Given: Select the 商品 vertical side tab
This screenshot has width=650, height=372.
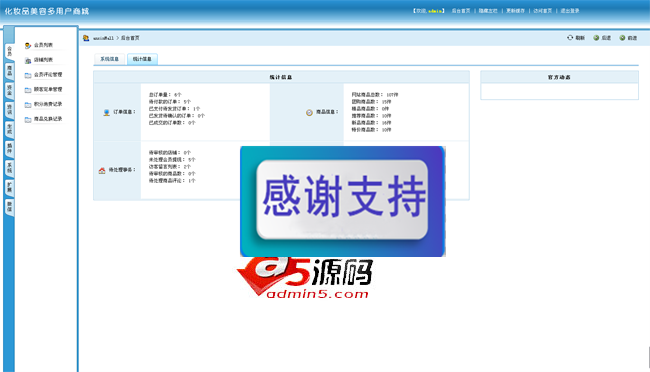Looking at the screenshot, I should pos(10,71).
